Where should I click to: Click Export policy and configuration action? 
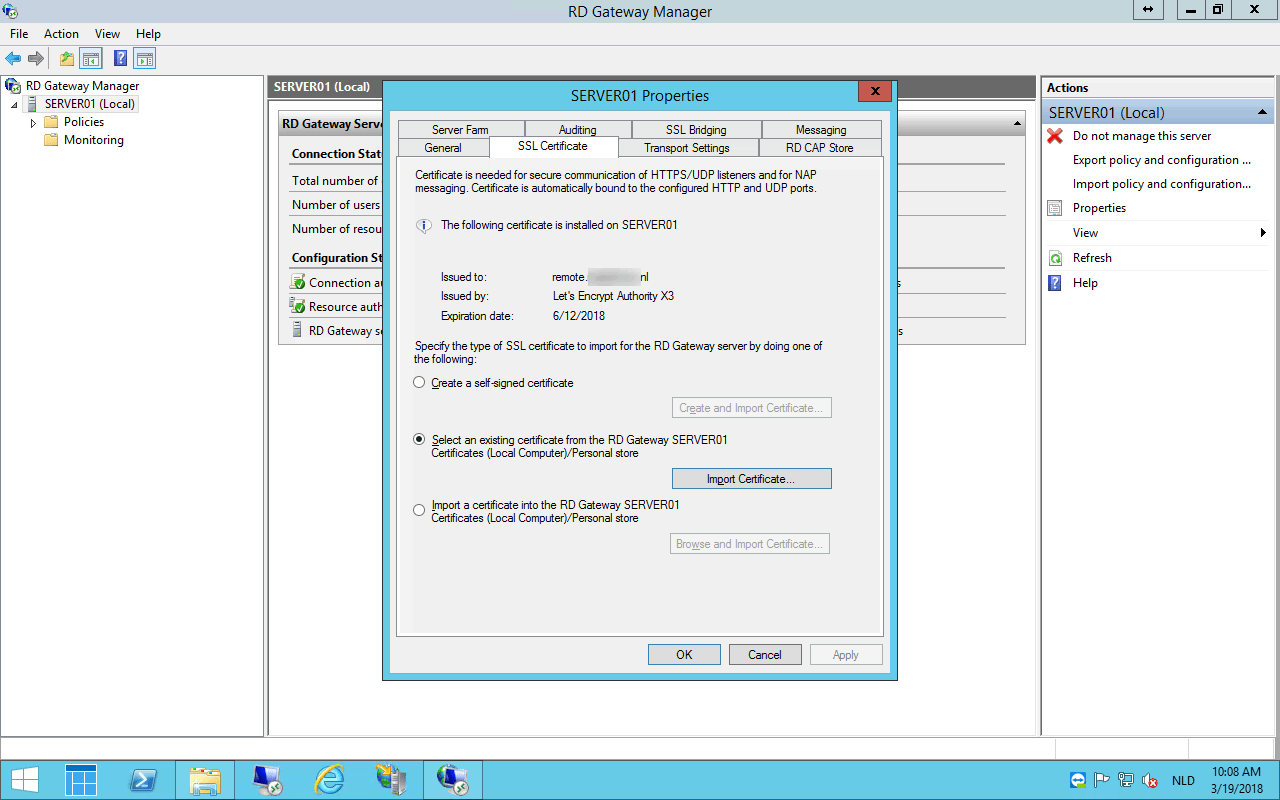click(1162, 160)
